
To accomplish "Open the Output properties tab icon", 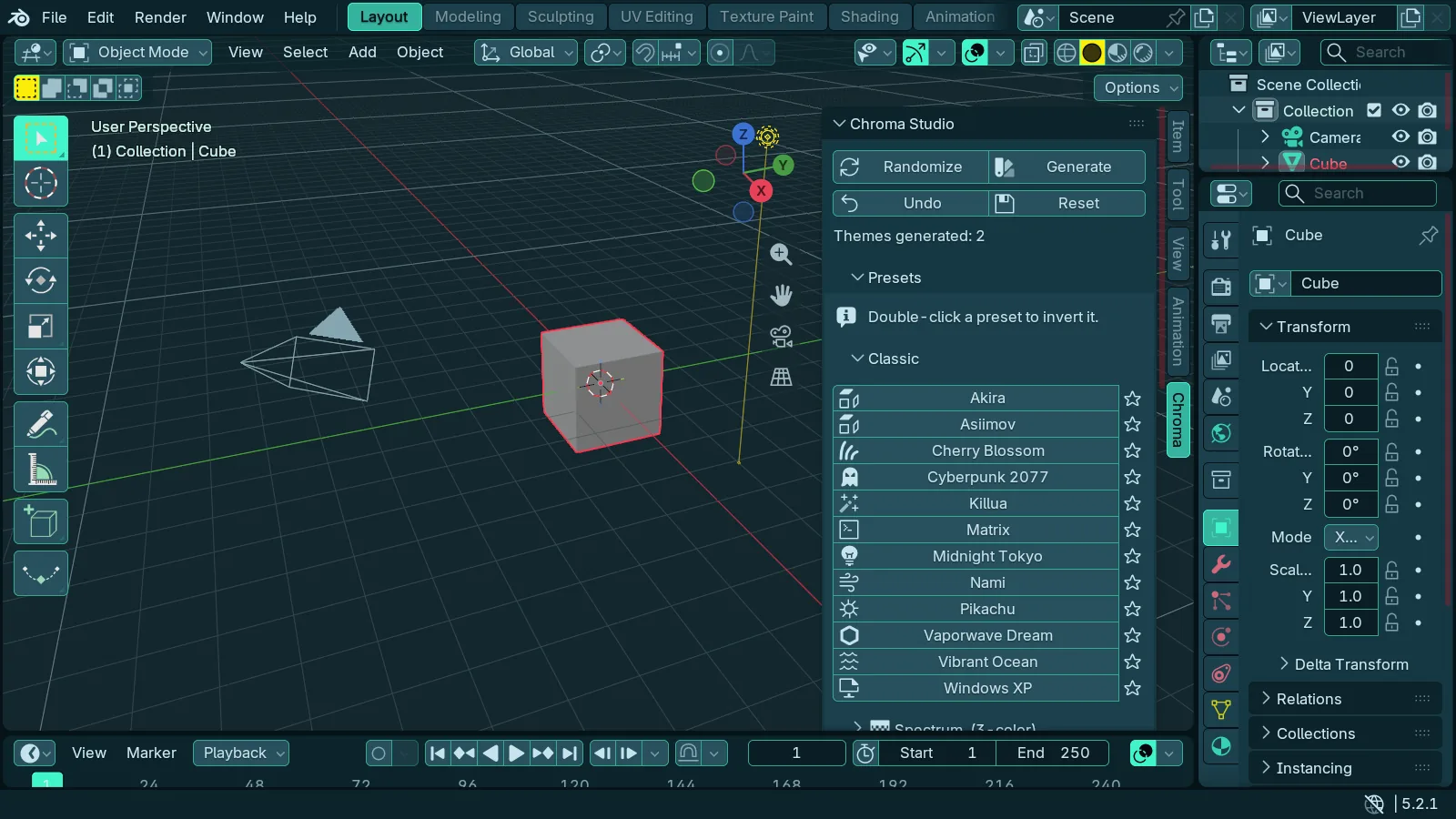I will pos(1221,323).
